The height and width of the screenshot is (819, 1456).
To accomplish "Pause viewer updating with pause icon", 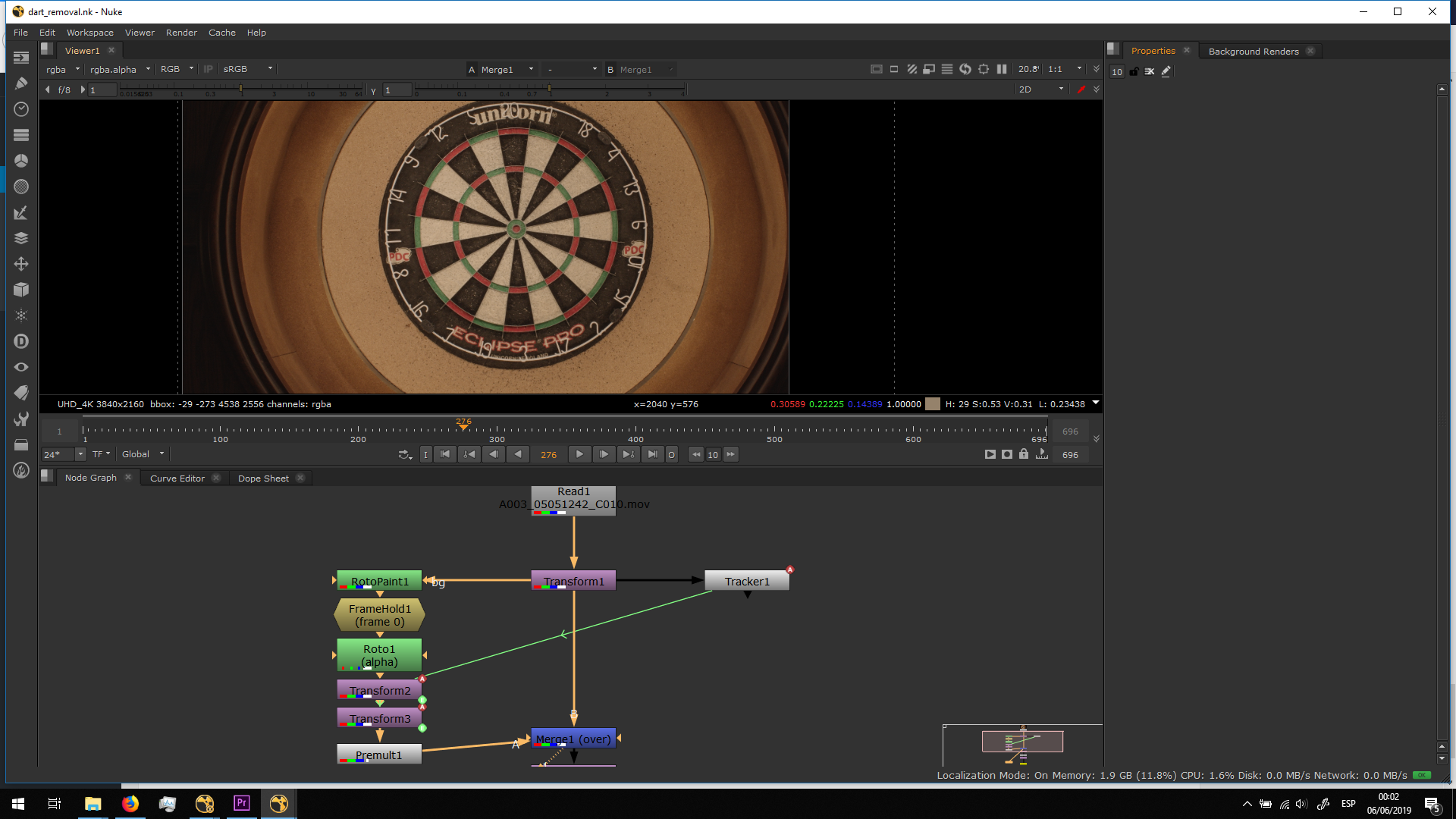I will pos(1002,69).
